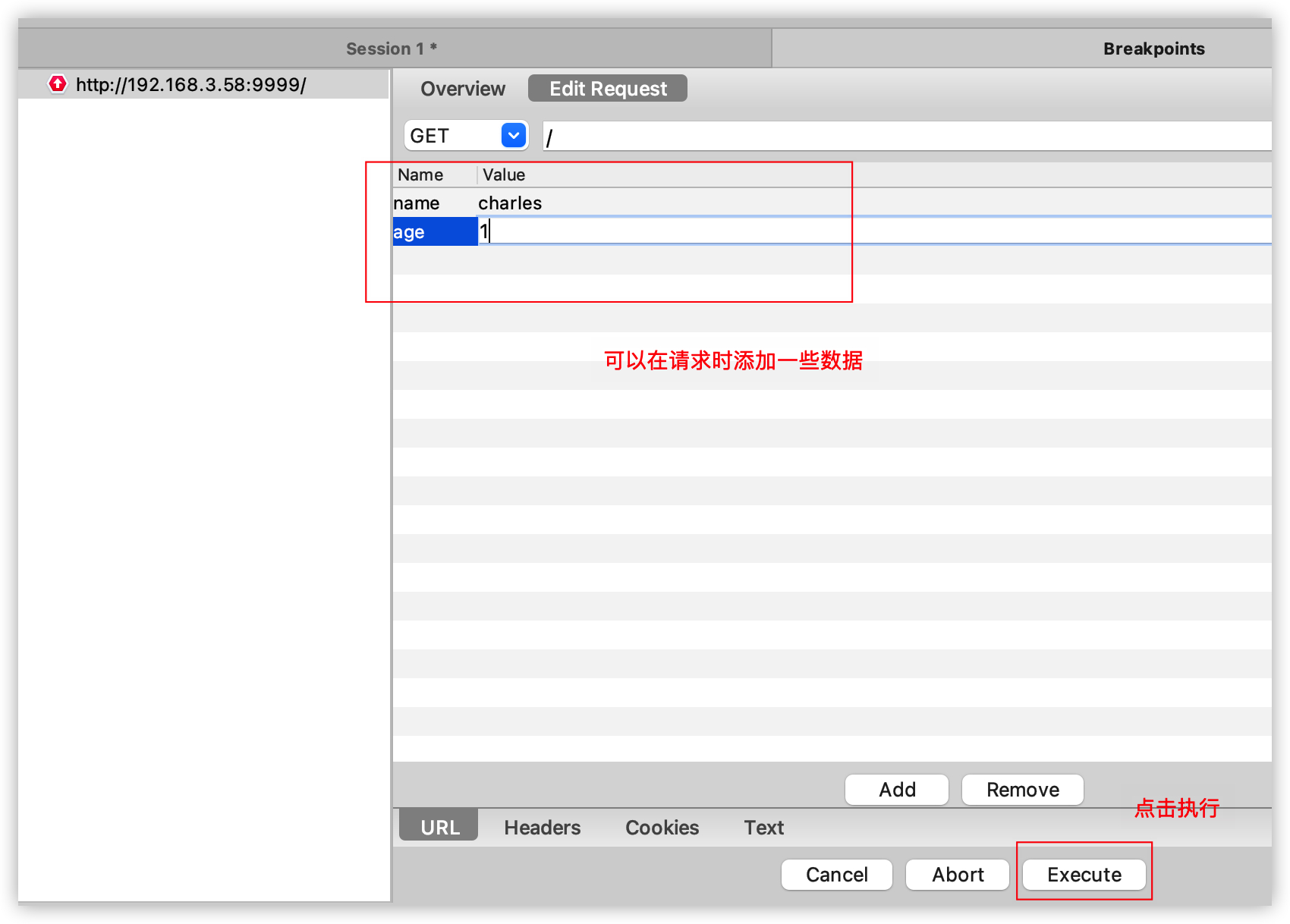Click the Abort button
1290x924 pixels.
click(x=957, y=874)
